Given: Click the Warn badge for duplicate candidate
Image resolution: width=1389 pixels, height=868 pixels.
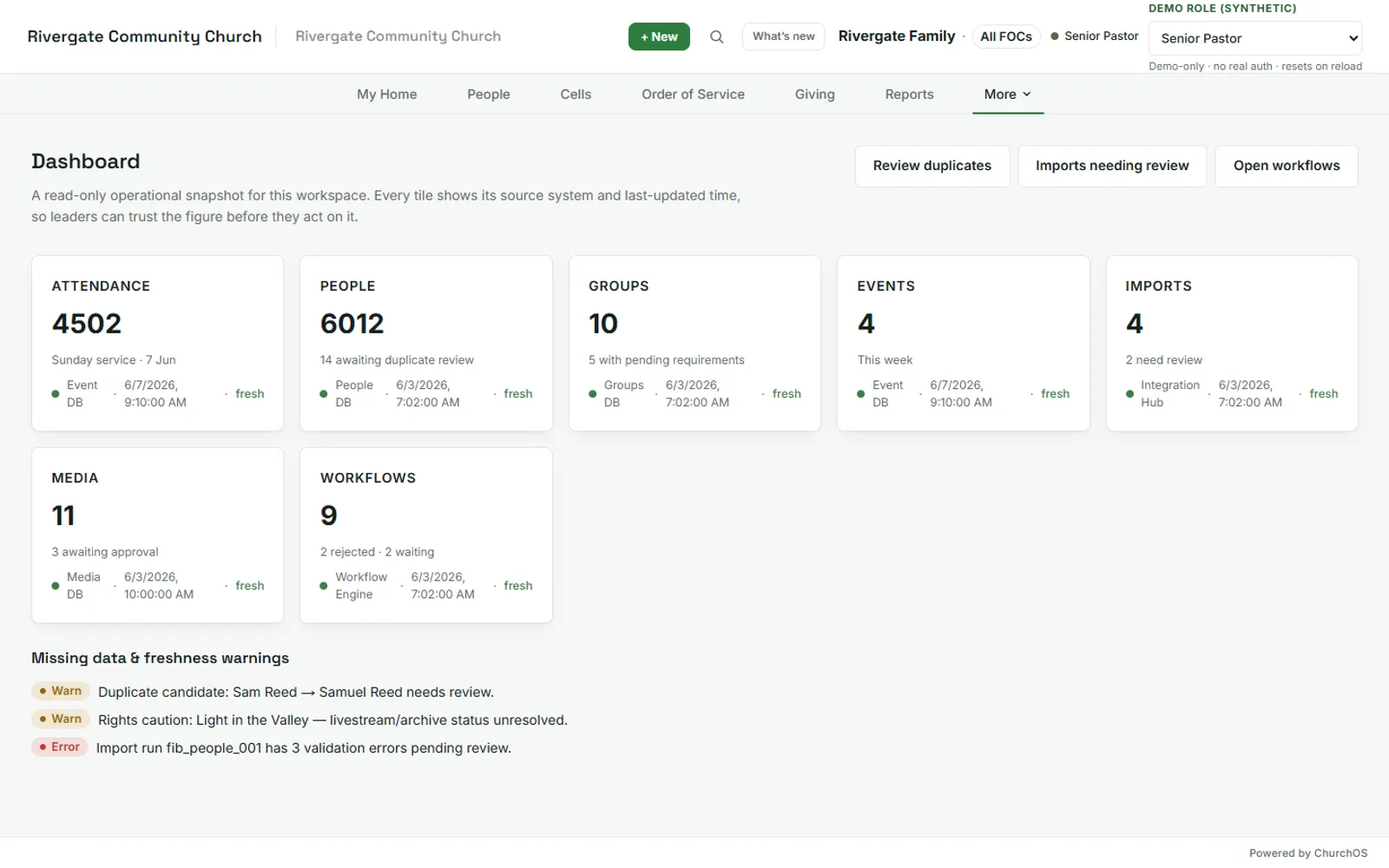Looking at the screenshot, I should (x=61, y=691).
